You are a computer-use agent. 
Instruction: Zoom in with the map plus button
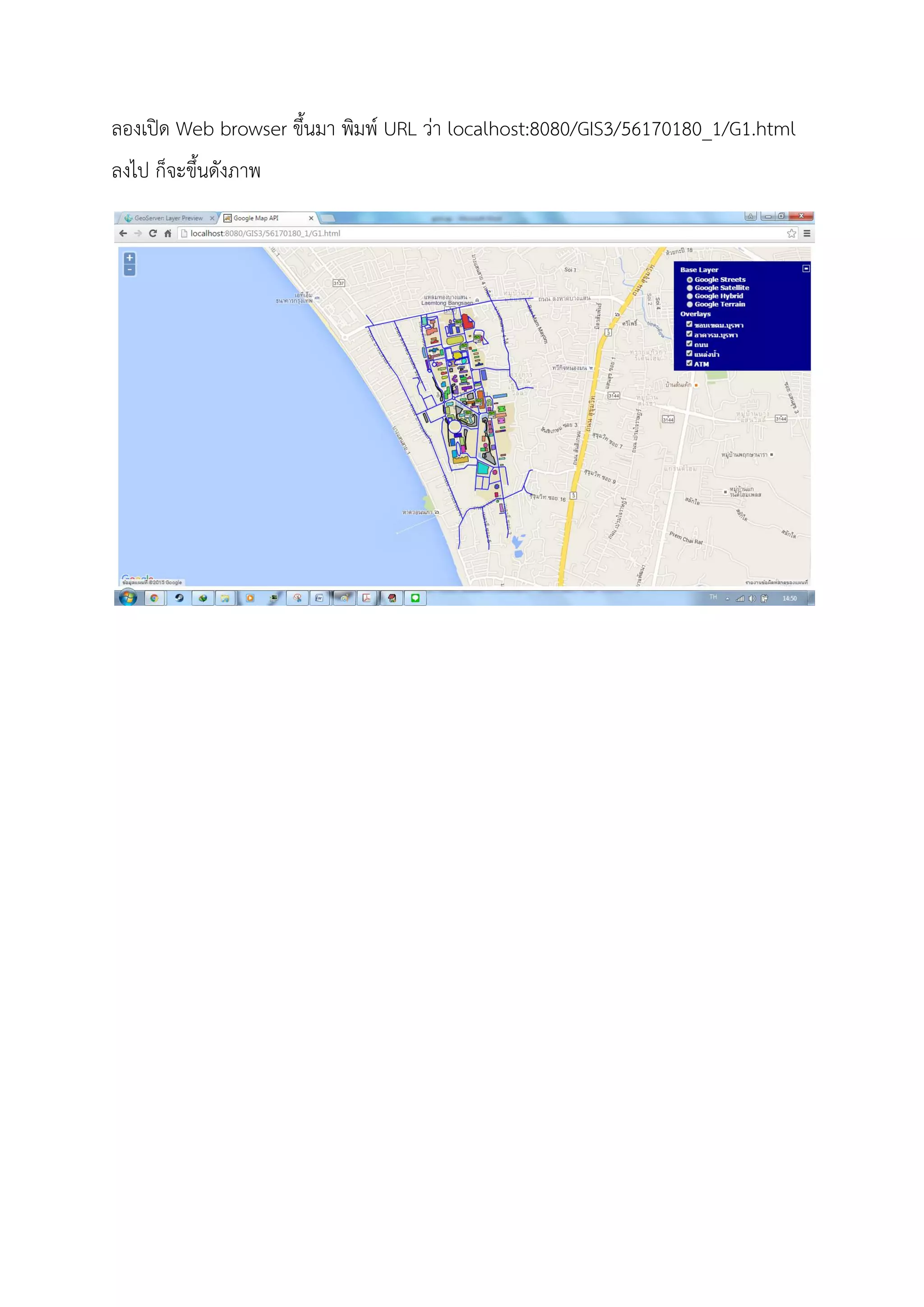click(x=130, y=258)
